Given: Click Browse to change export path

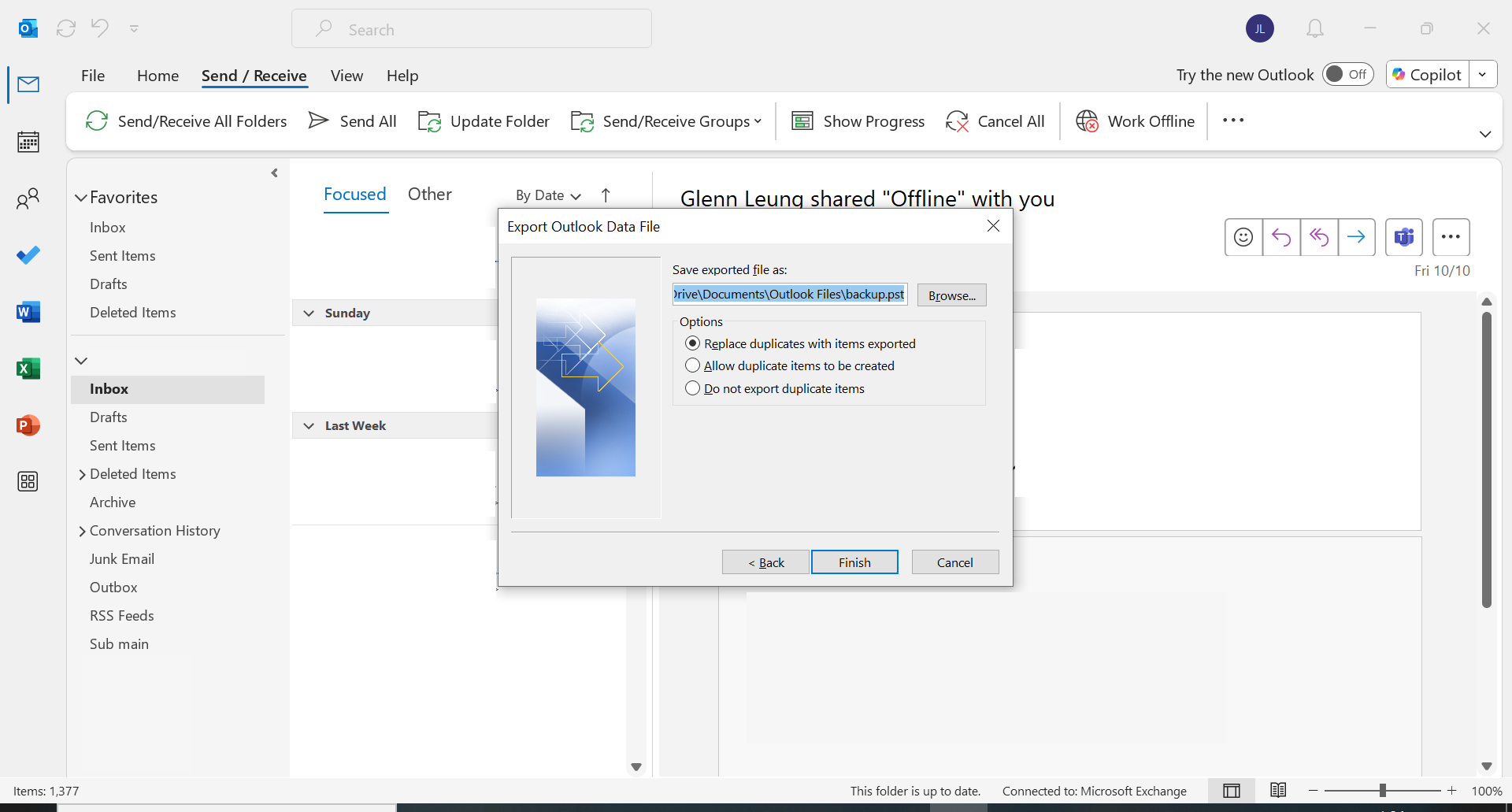Looking at the screenshot, I should [951, 295].
